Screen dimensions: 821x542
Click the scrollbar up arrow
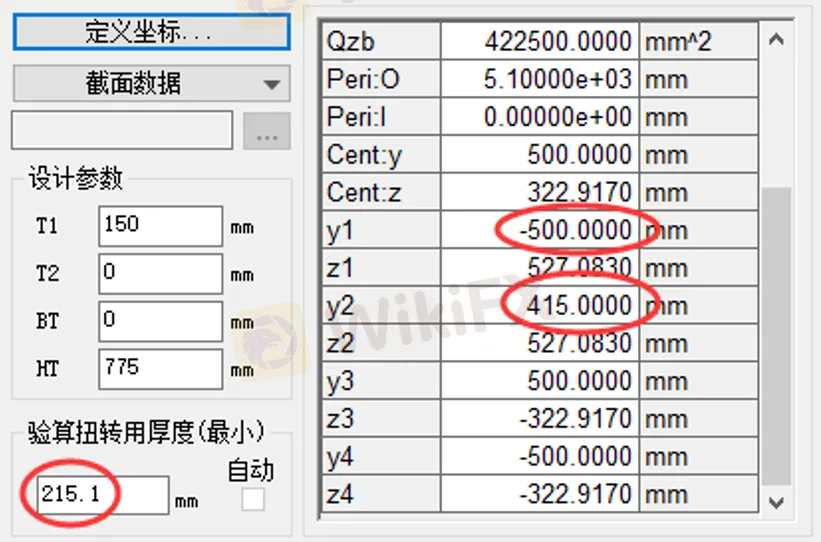pyautogui.click(x=774, y=41)
